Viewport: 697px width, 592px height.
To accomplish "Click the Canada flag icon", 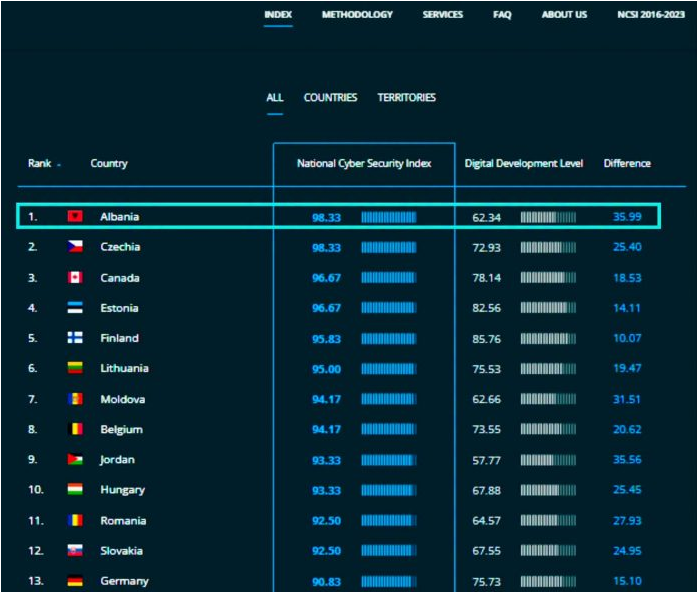I will pyautogui.click(x=75, y=277).
